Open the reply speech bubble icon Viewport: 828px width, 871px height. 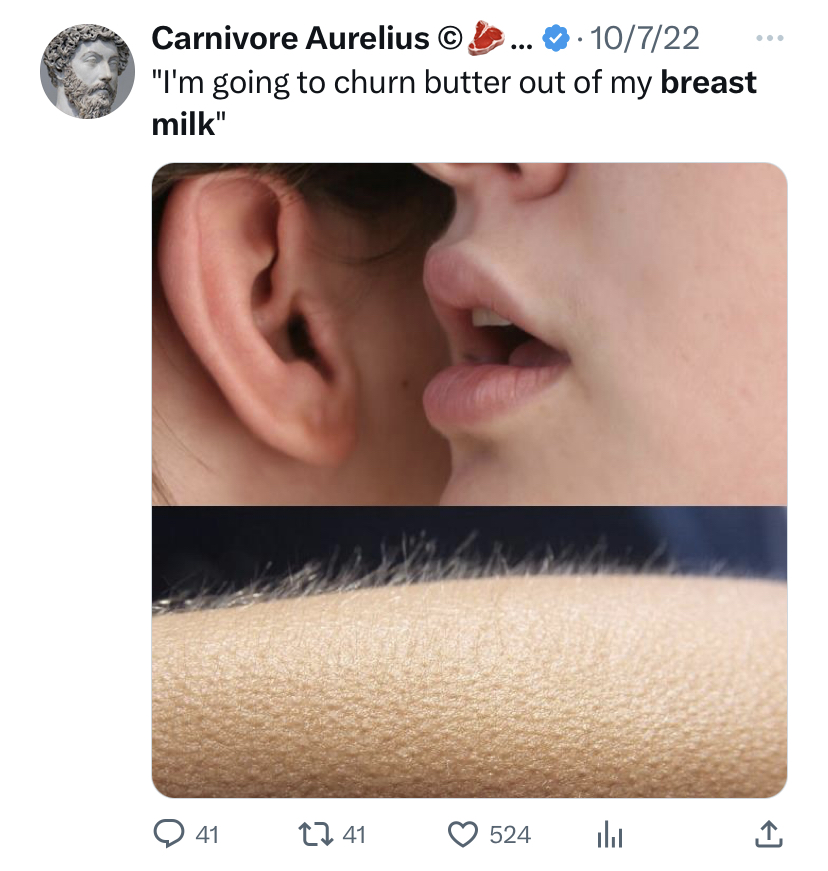[x=168, y=834]
